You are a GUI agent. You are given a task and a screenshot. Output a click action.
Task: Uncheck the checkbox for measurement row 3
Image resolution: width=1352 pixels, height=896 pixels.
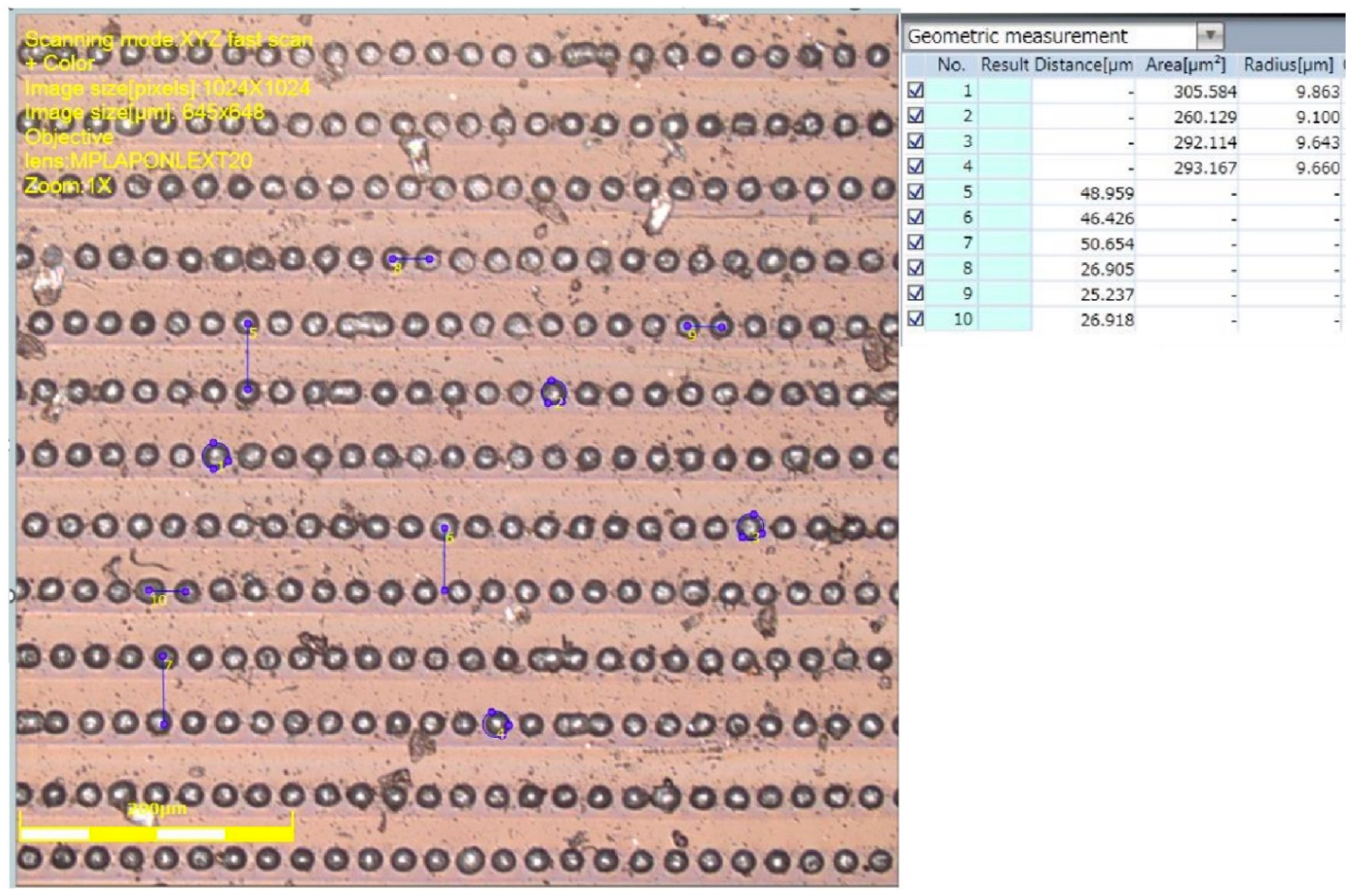(915, 141)
